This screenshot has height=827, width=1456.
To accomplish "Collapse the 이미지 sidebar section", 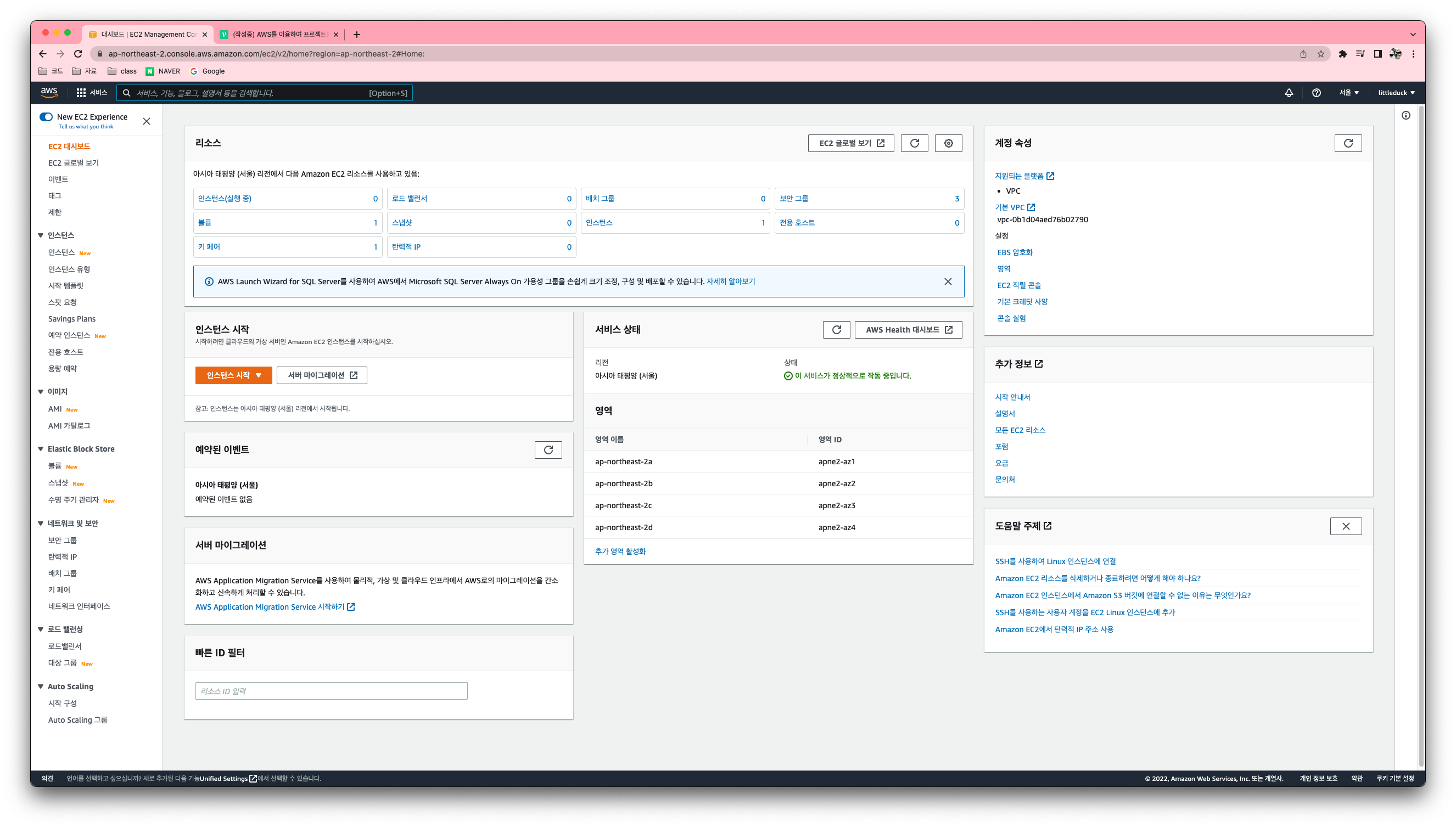I will point(40,391).
